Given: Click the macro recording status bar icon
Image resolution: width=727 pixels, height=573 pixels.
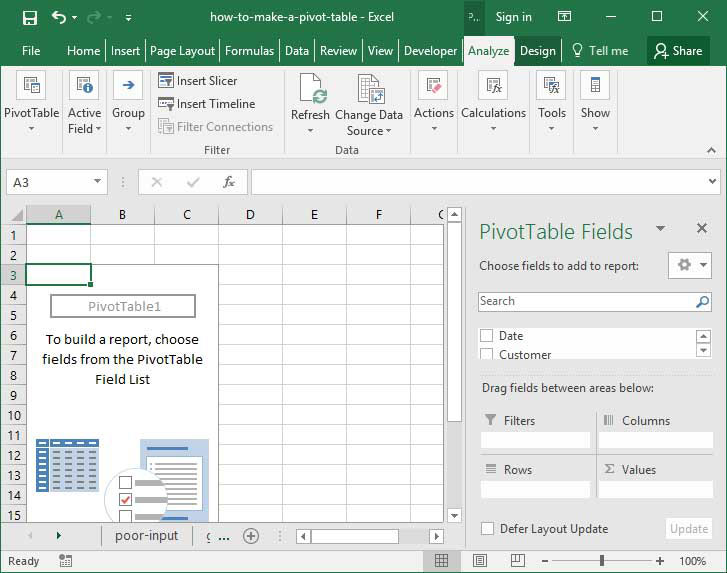Looking at the screenshot, I should coord(65,561).
